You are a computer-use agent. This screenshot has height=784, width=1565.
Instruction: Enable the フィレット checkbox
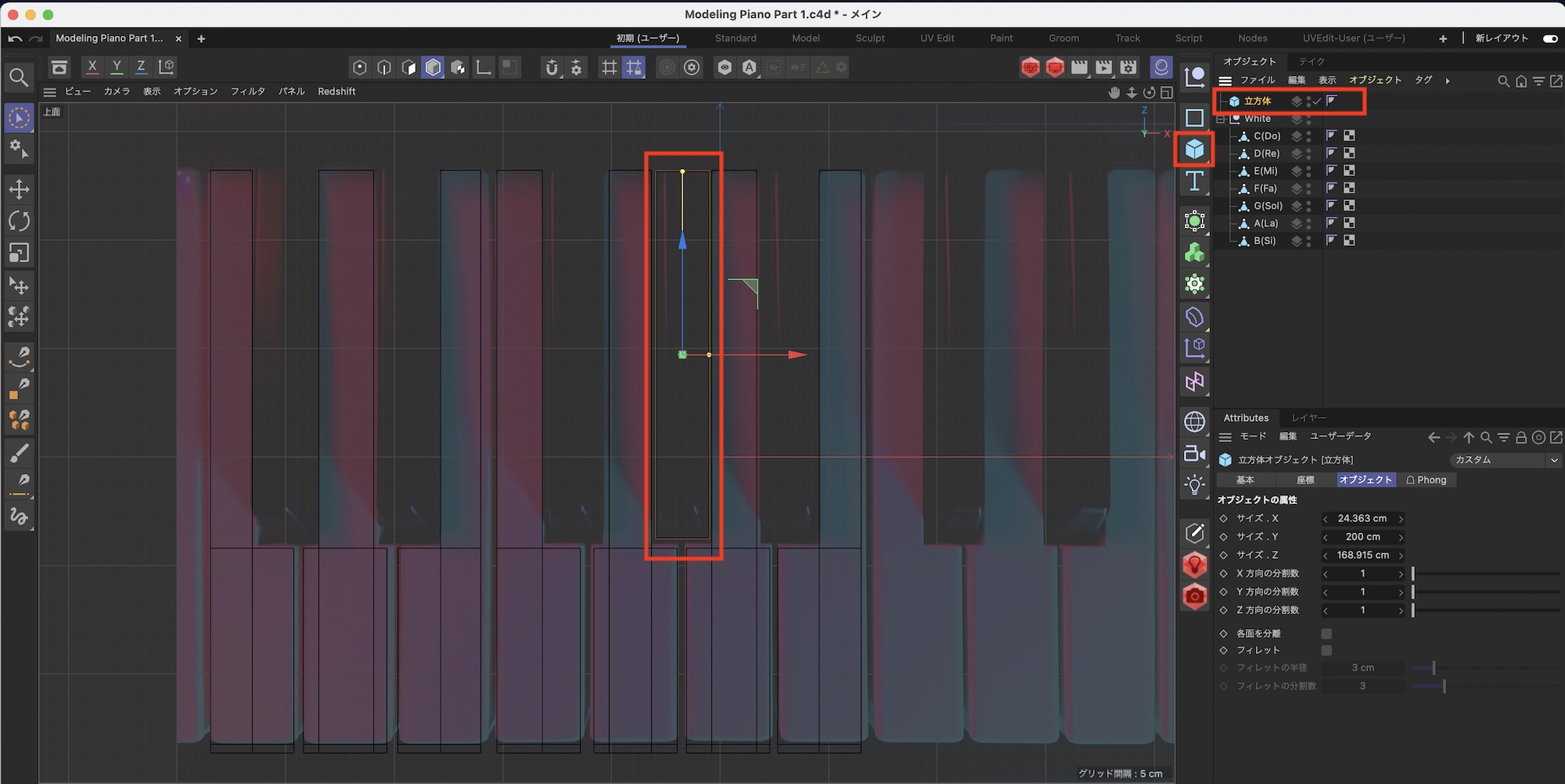click(x=1326, y=650)
